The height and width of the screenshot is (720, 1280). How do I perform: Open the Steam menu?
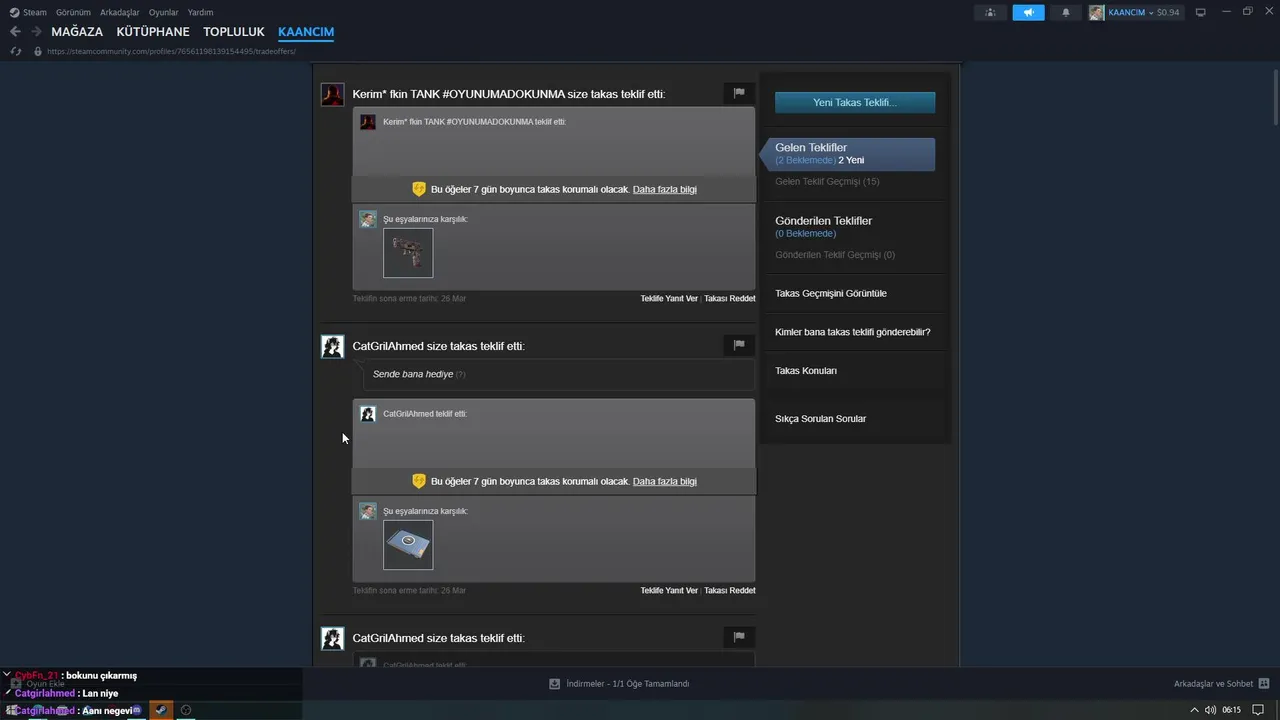[28, 12]
